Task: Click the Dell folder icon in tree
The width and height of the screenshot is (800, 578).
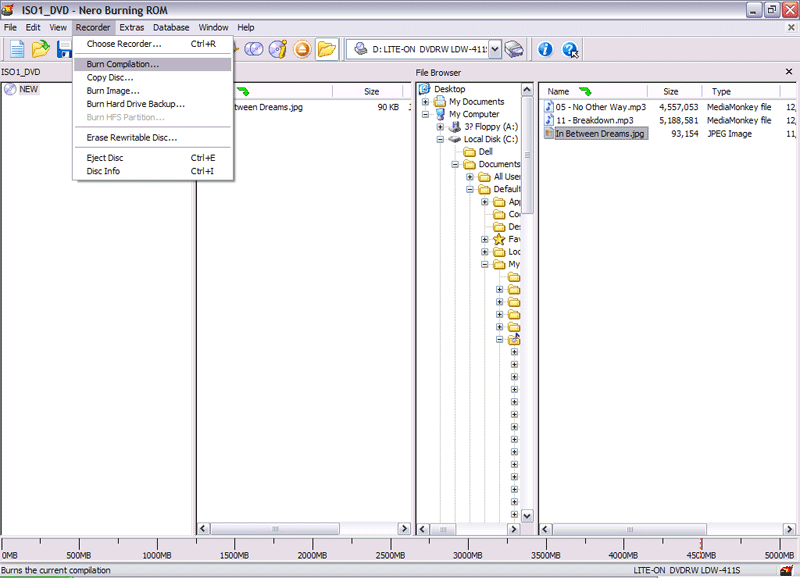Action: point(469,152)
